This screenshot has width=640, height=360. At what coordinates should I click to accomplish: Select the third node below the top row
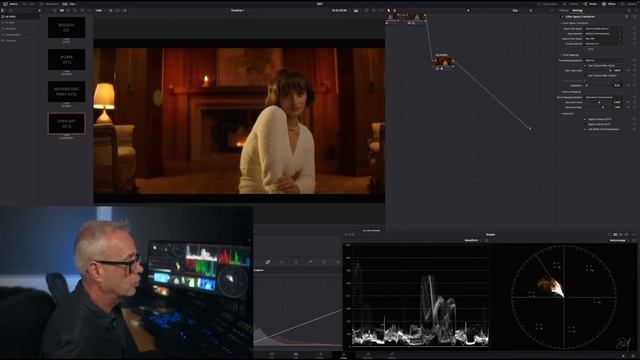(443, 62)
